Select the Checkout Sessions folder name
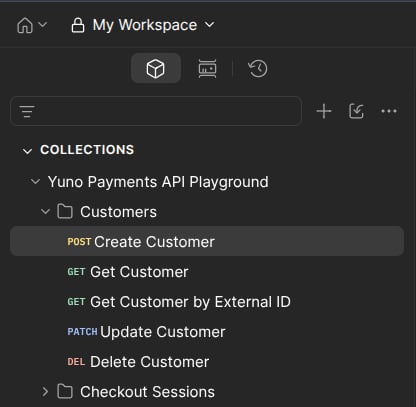 [147, 392]
